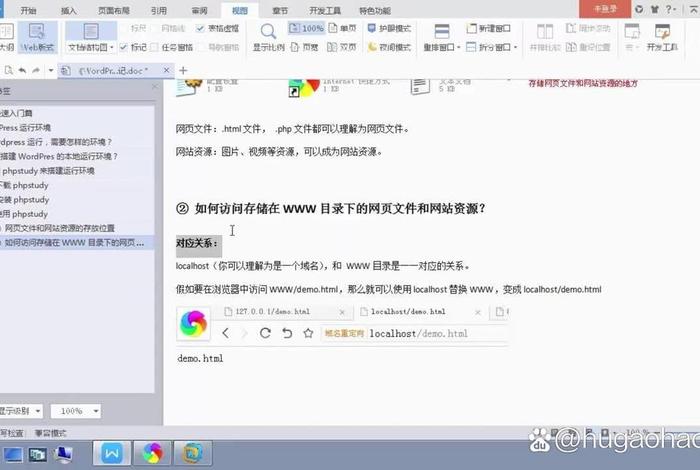Close the document map sidebar pane
The image size is (700, 470).
pos(155,86)
